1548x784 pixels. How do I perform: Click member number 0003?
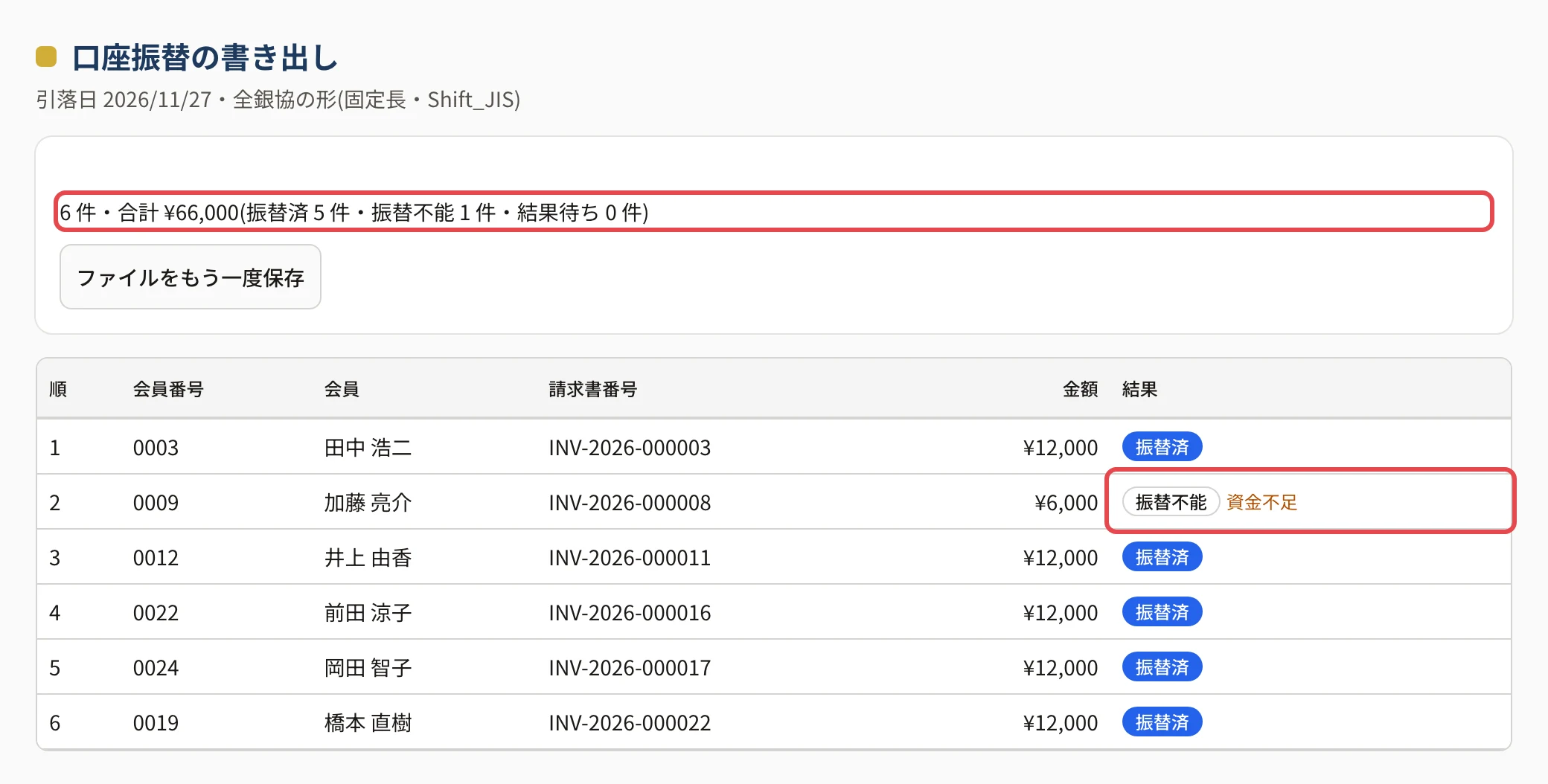156,448
